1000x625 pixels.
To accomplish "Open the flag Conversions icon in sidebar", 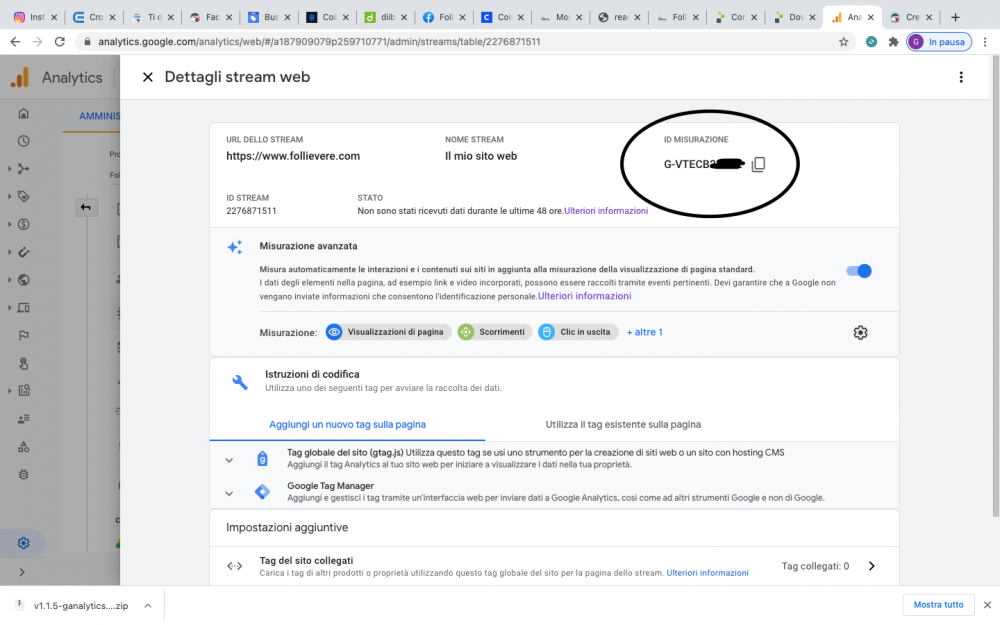I will [x=24, y=335].
